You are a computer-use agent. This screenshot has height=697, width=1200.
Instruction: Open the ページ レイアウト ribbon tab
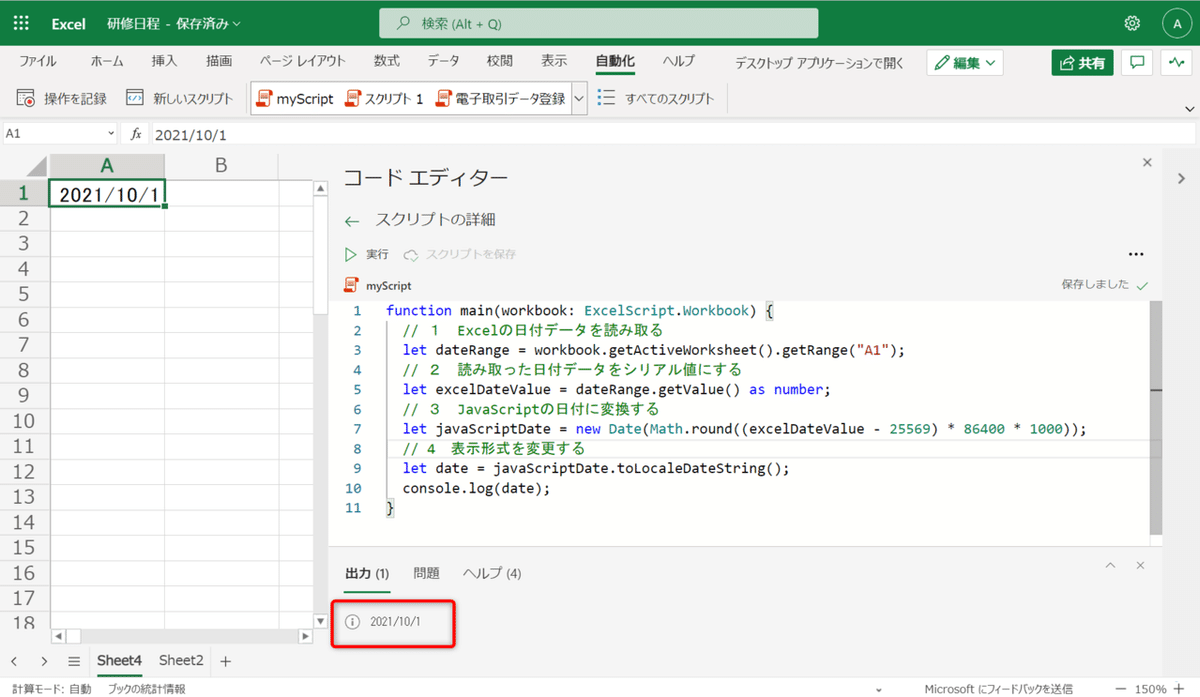click(x=303, y=61)
